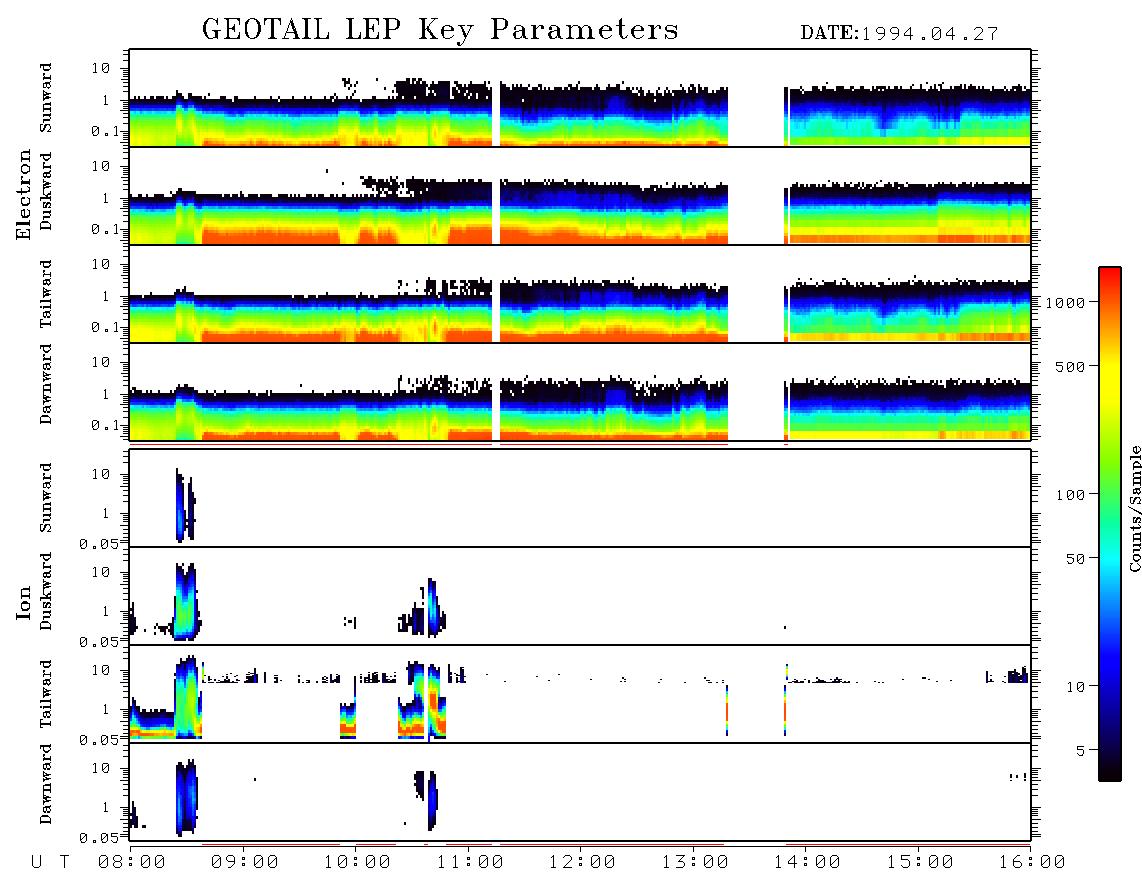The height and width of the screenshot is (880, 1142).
Task: Click the Electron Duskward spectrogram panel
Action: pos(580,195)
